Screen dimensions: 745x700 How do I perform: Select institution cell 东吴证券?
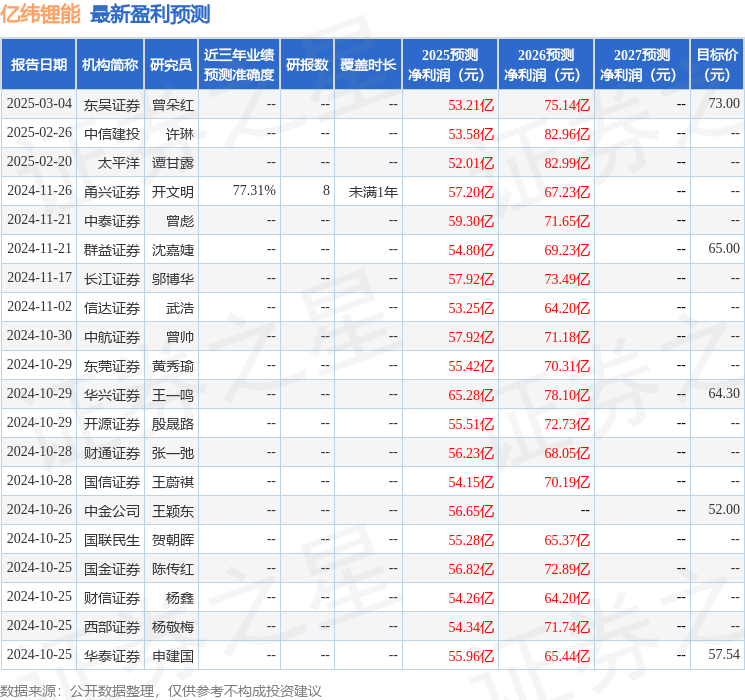tap(112, 105)
